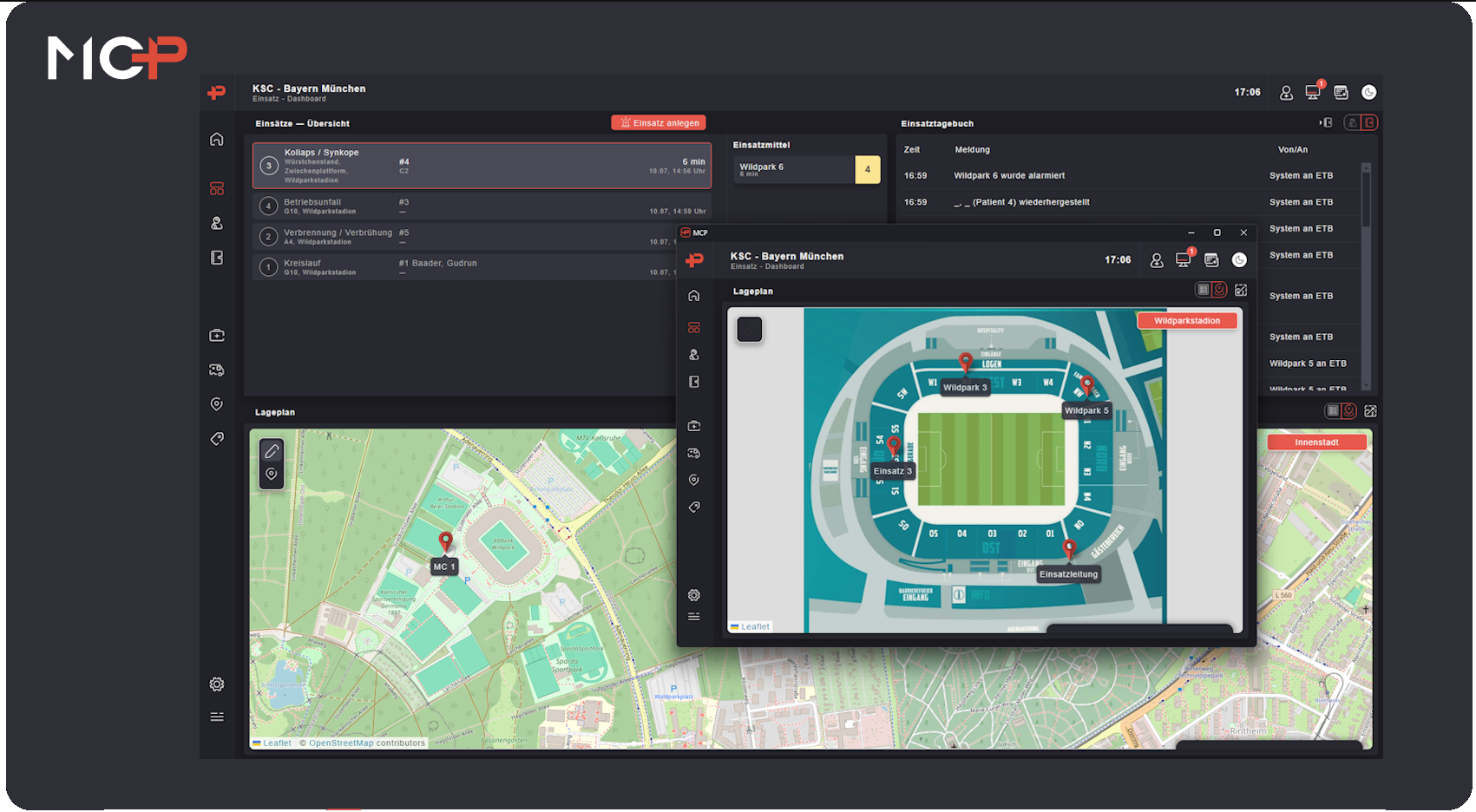Select the Kollaps / Synkope incident row

pyautogui.click(x=482, y=166)
